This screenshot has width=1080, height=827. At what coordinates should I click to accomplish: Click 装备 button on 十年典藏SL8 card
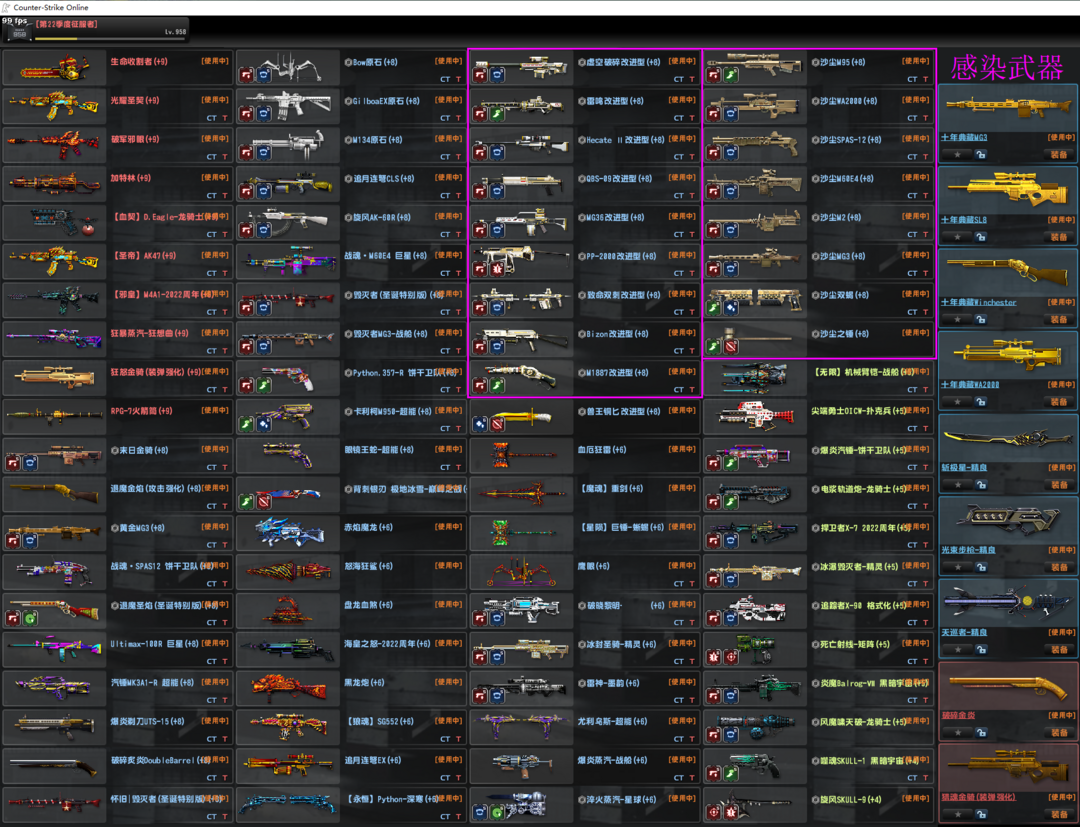[x=1059, y=237]
